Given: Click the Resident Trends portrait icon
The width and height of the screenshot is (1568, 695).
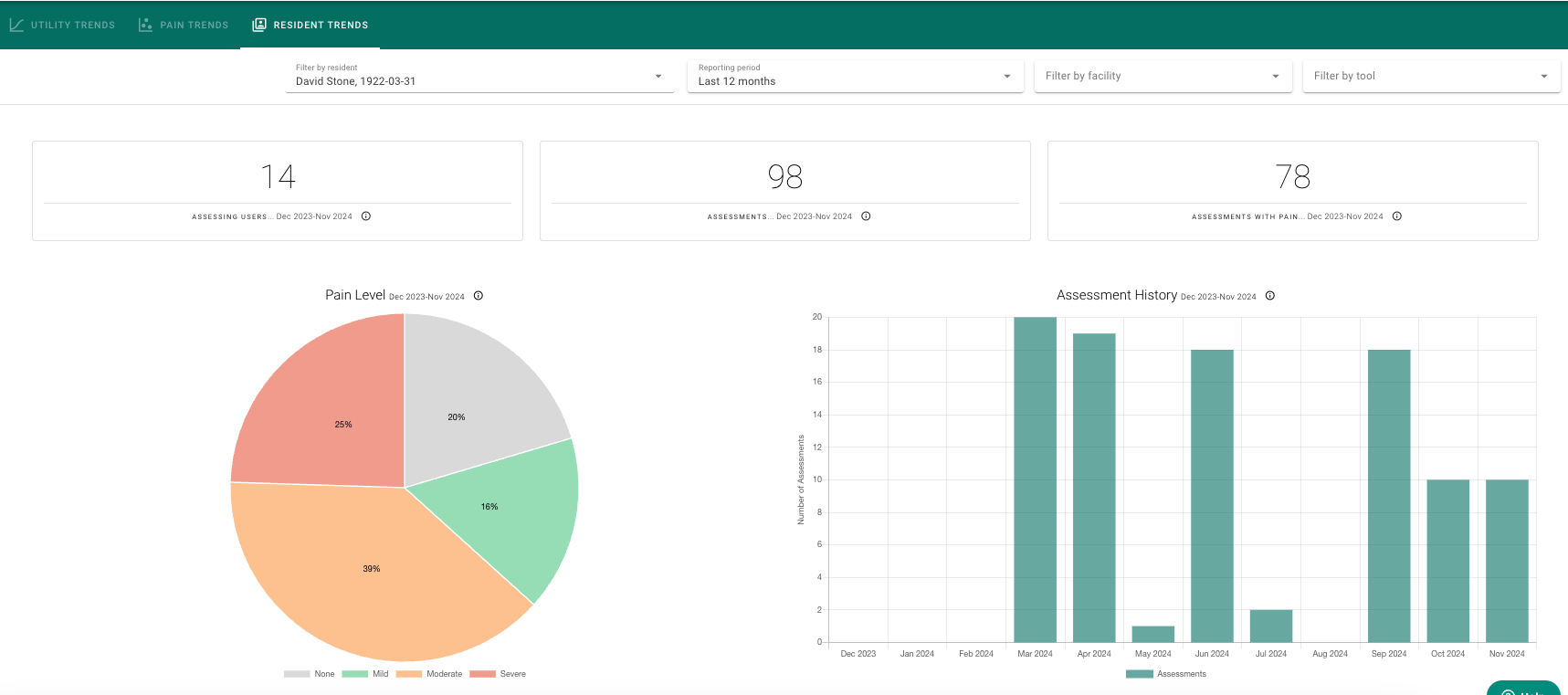Looking at the screenshot, I should (259, 25).
